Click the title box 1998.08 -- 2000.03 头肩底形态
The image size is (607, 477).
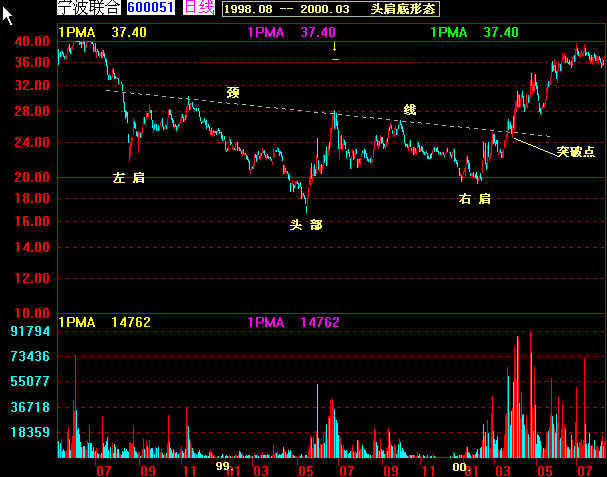pos(331,9)
